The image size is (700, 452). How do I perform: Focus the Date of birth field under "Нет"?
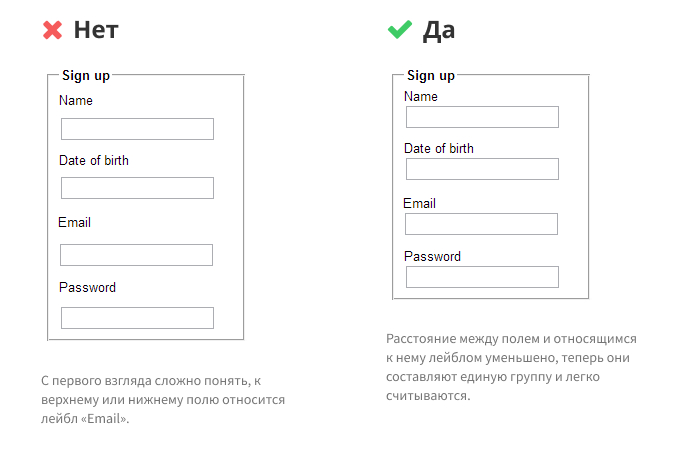(x=137, y=188)
